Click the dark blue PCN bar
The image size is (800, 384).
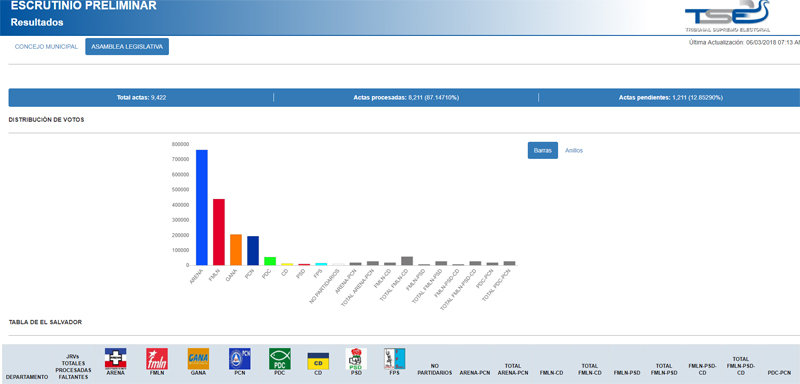(x=253, y=251)
